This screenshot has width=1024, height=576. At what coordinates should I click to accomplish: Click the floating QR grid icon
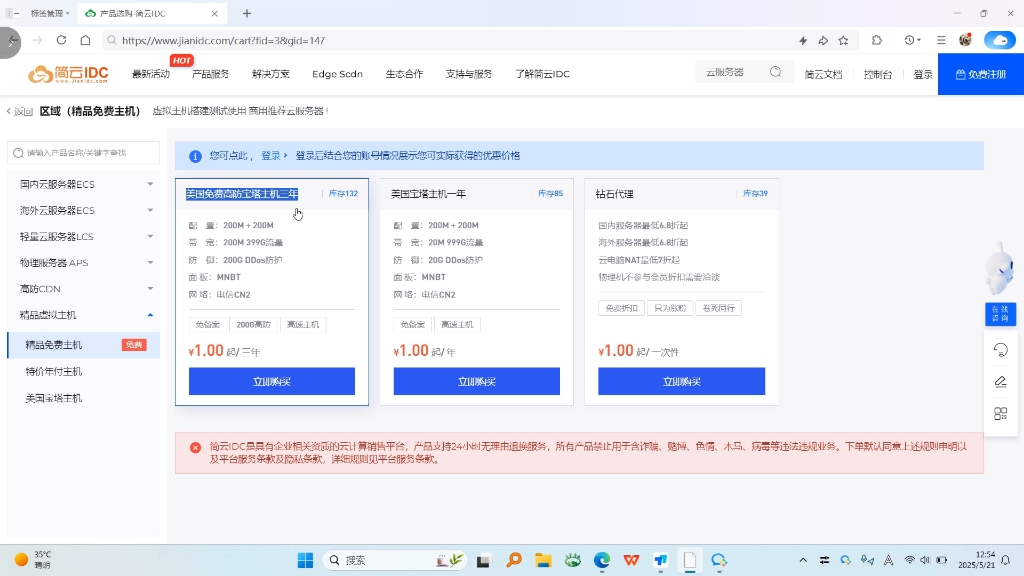[1000, 413]
